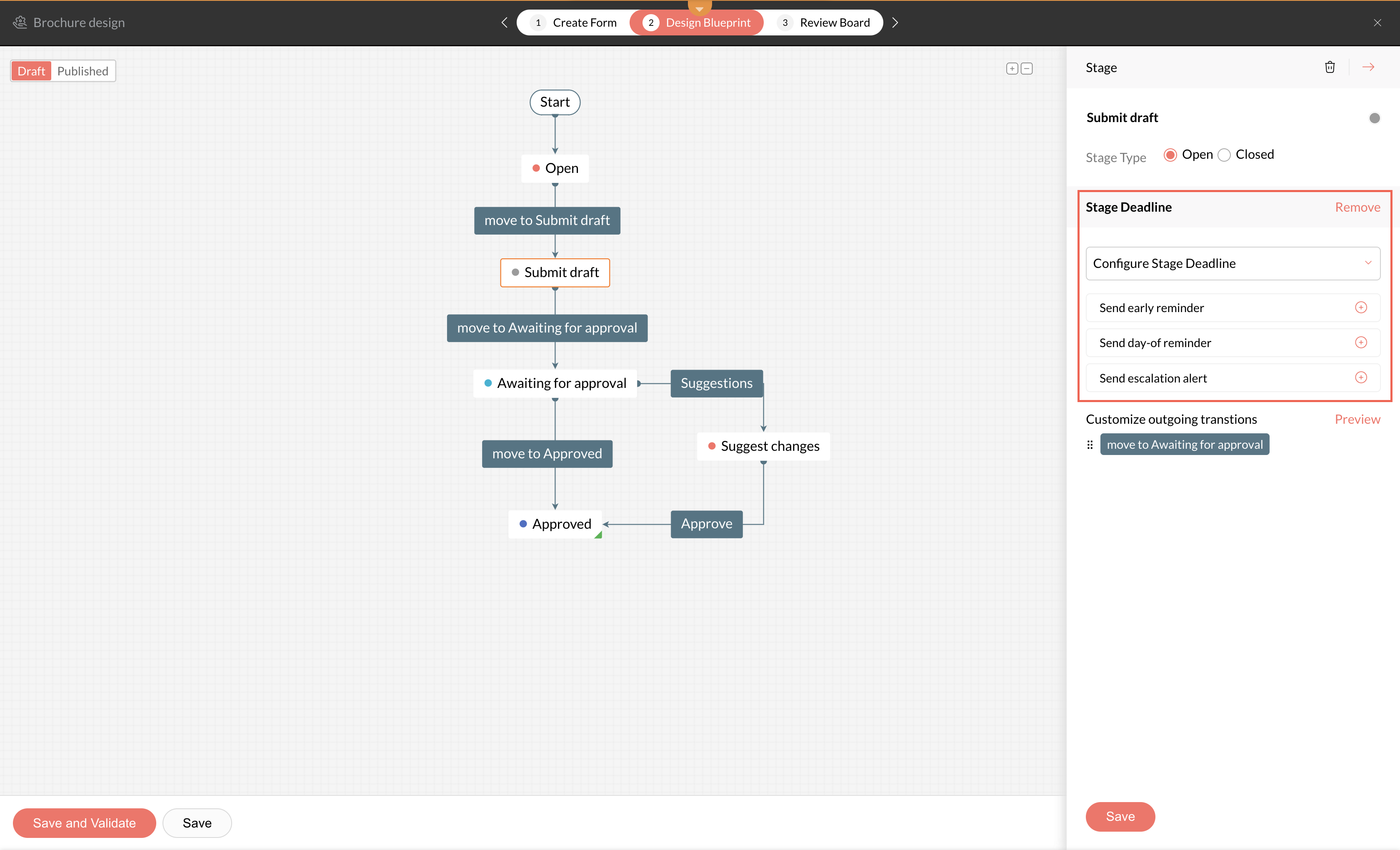Go back using the left chevron of the steps
This screenshot has width=1400, height=850.
pos(504,23)
